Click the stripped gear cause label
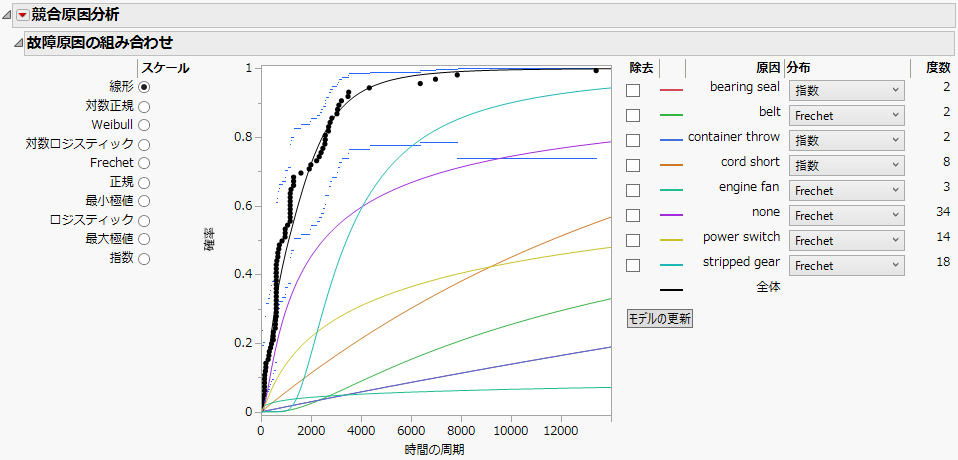Image resolution: width=958 pixels, height=460 pixels. click(741, 261)
